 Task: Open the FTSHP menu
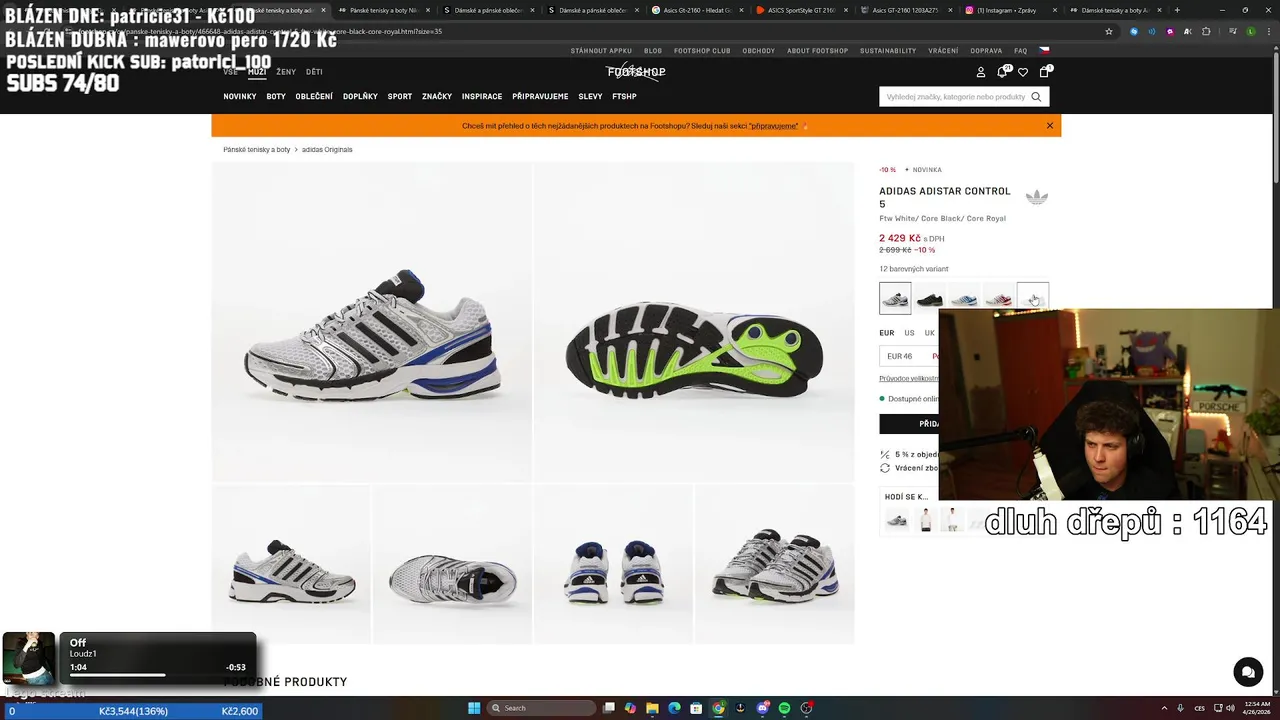click(624, 97)
